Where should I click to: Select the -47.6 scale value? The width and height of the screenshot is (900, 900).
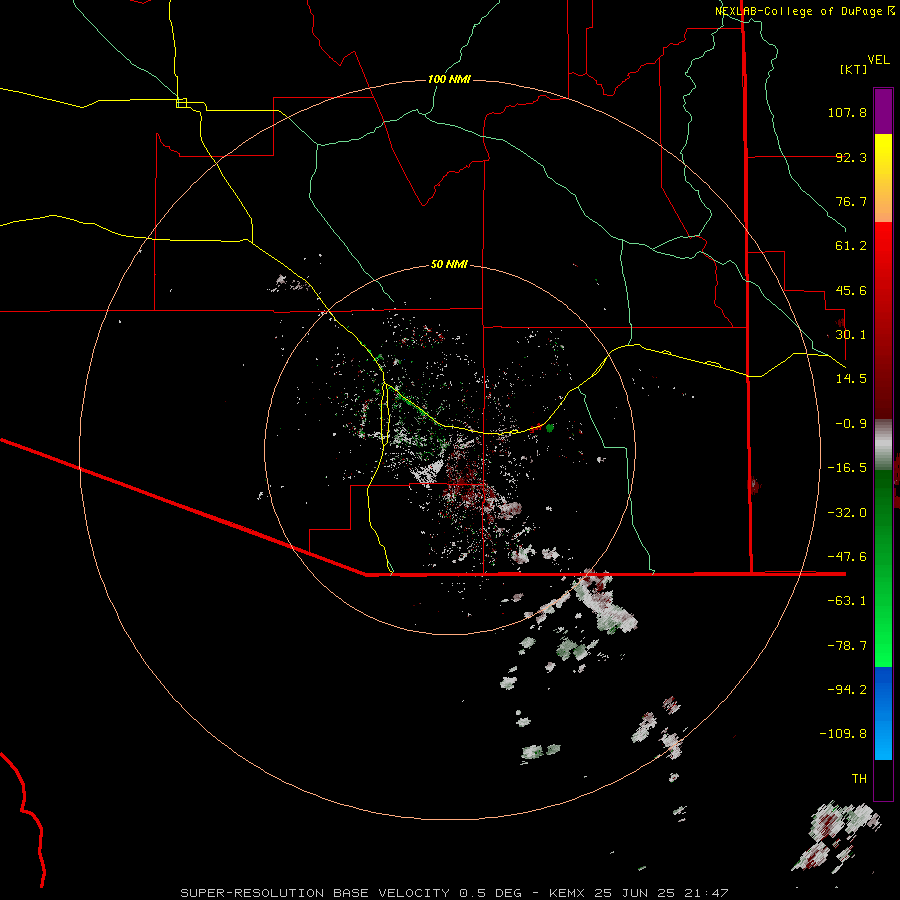[847, 557]
